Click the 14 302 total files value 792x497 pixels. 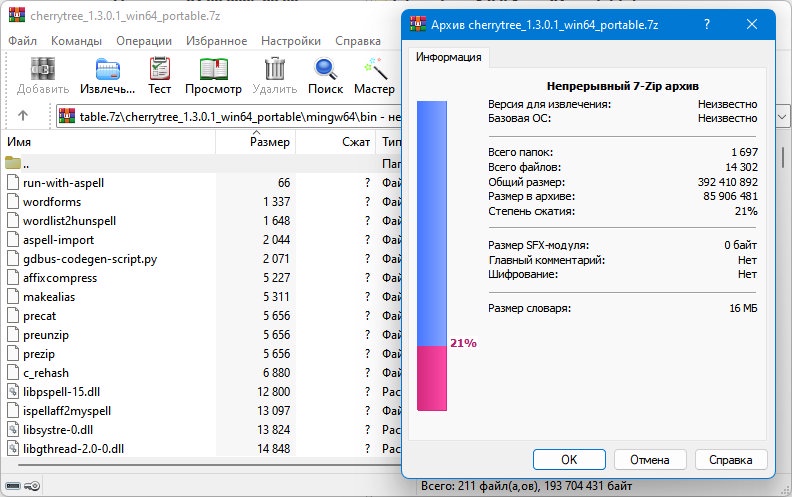(x=741, y=167)
